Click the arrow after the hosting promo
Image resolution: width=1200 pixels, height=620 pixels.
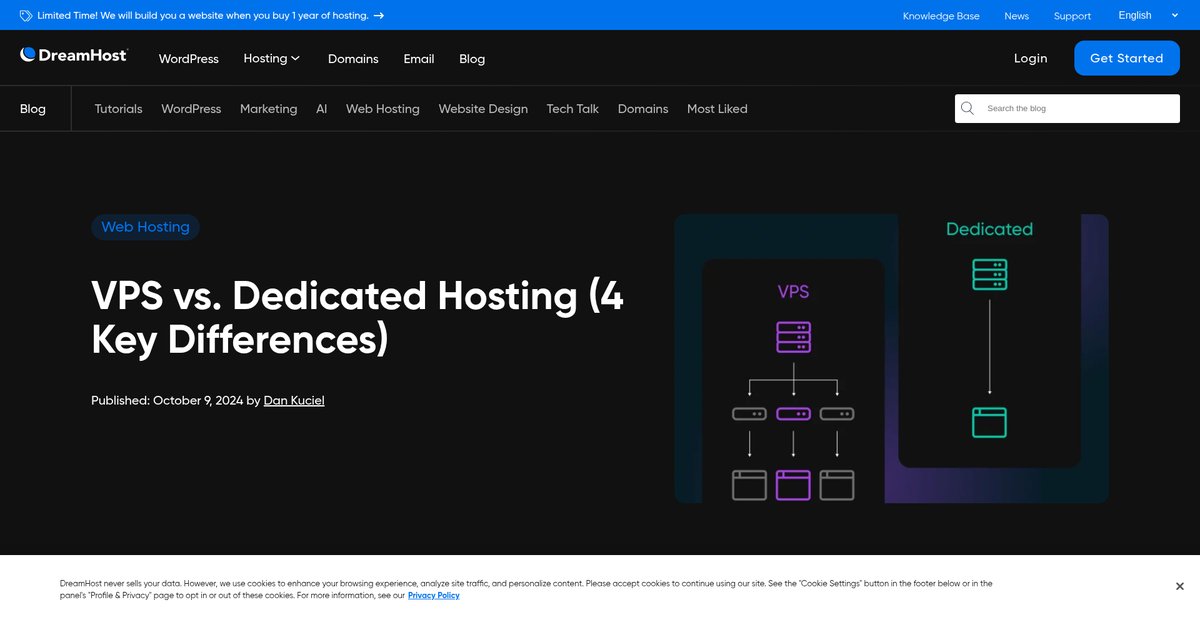[379, 16]
